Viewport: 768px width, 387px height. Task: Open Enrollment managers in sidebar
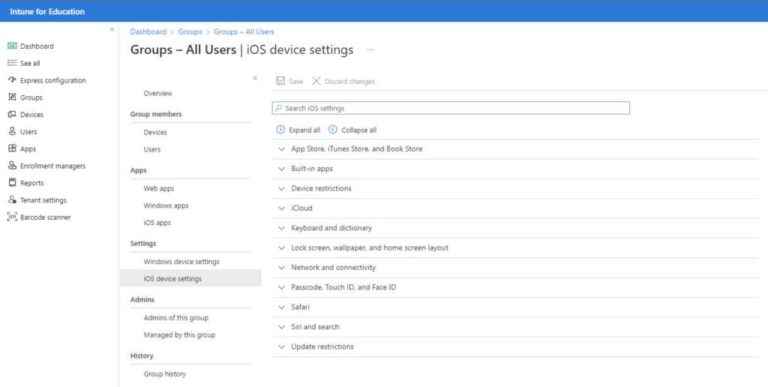[53, 166]
